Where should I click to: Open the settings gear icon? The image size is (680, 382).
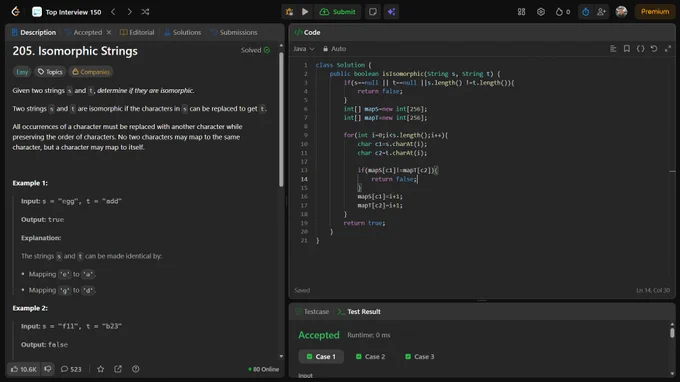pyautogui.click(x=541, y=12)
